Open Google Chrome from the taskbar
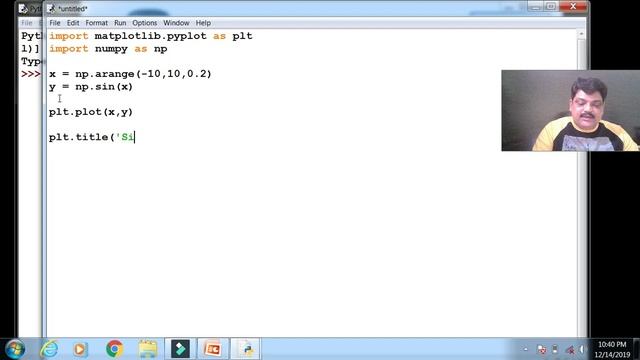Screen dimensions: 640x360 coord(115,349)
